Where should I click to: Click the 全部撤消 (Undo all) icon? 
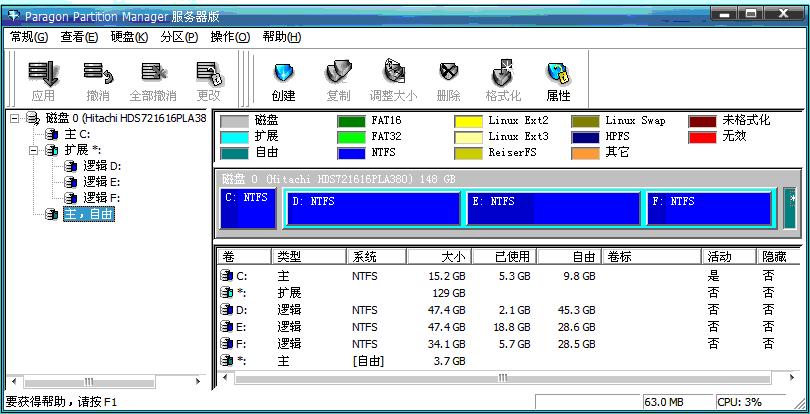point(153,73)
